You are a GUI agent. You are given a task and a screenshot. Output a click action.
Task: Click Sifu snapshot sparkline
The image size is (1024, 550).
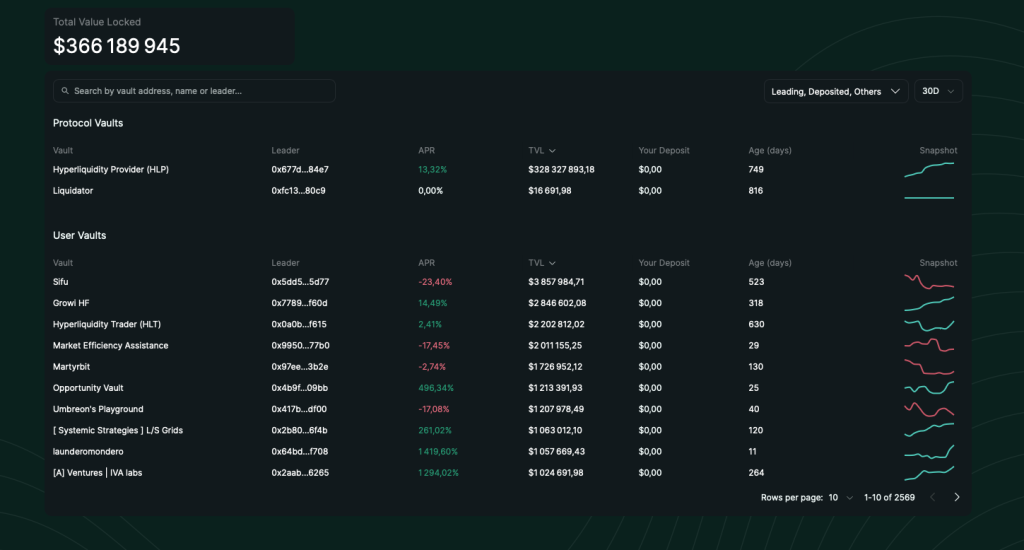click(929, 282)
